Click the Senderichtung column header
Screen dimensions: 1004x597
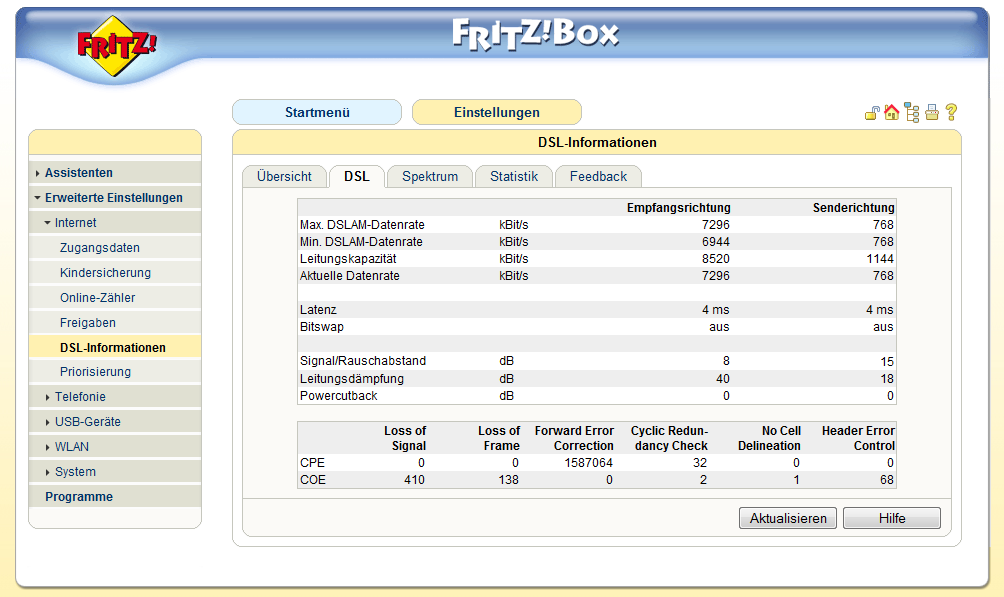coord(854,208)
